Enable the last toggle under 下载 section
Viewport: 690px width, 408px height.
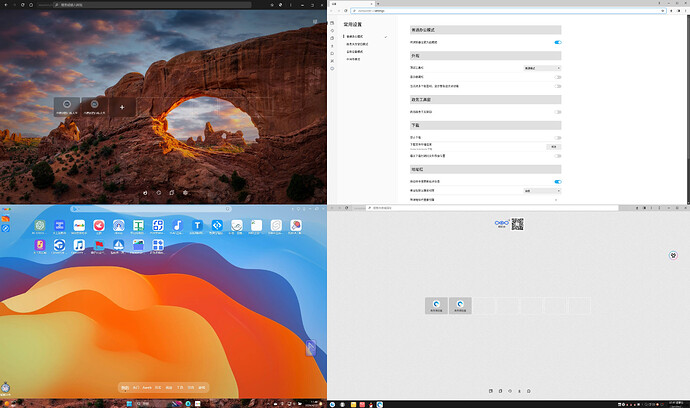[558, 156]
